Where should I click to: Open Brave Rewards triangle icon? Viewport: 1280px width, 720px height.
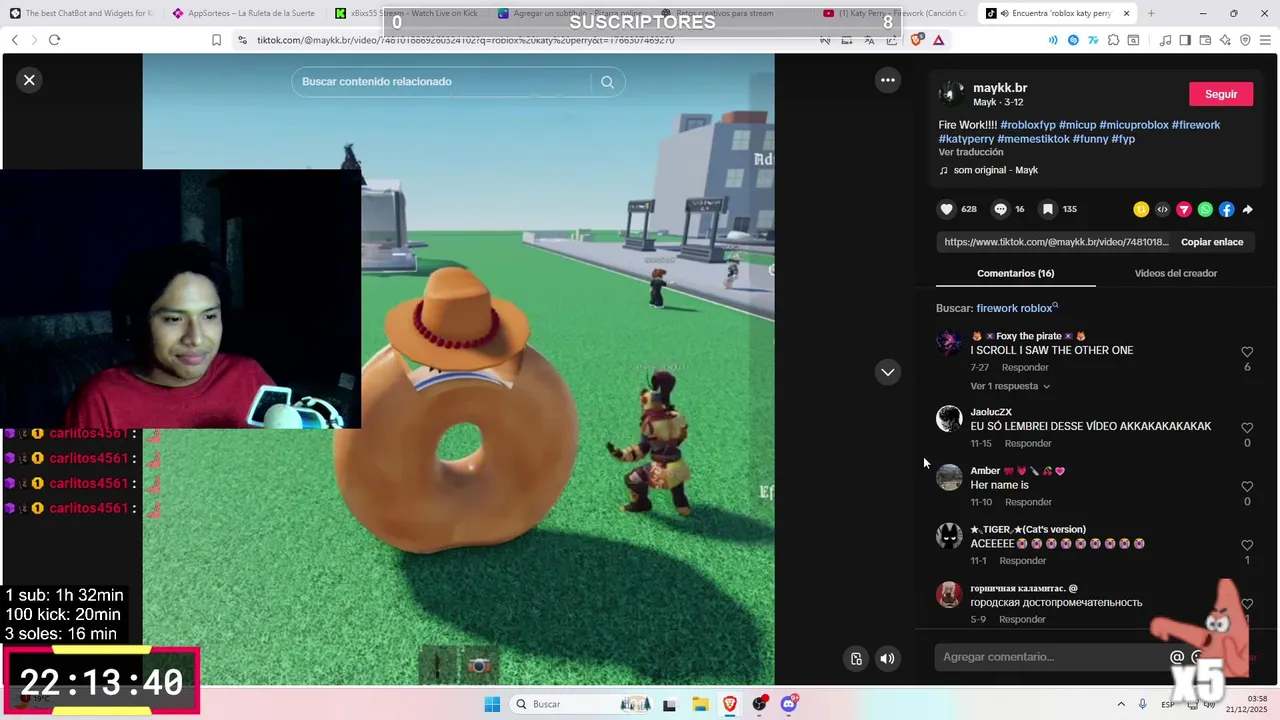[938, 40]
